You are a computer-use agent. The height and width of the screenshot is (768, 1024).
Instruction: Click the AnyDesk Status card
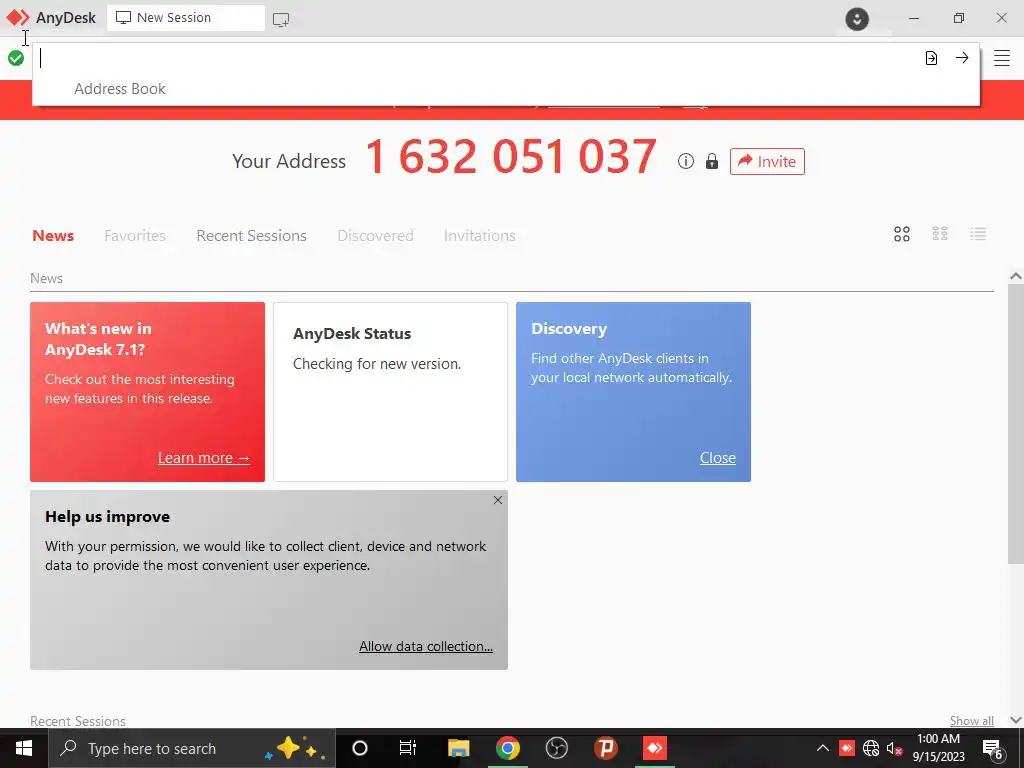coord(391,392)
